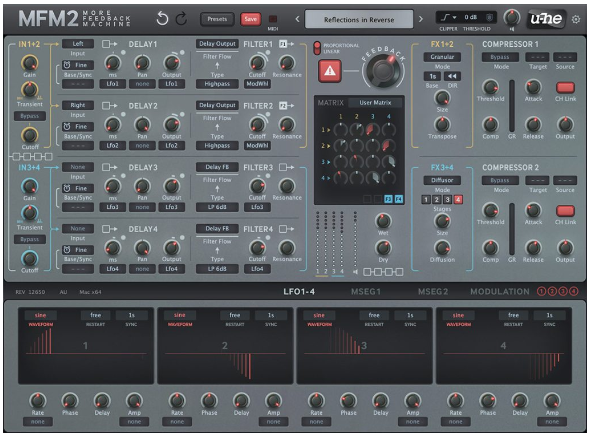Screen dimensions: 590x436
Task: Open the User Matrix selector
Action: pos(375,102)
